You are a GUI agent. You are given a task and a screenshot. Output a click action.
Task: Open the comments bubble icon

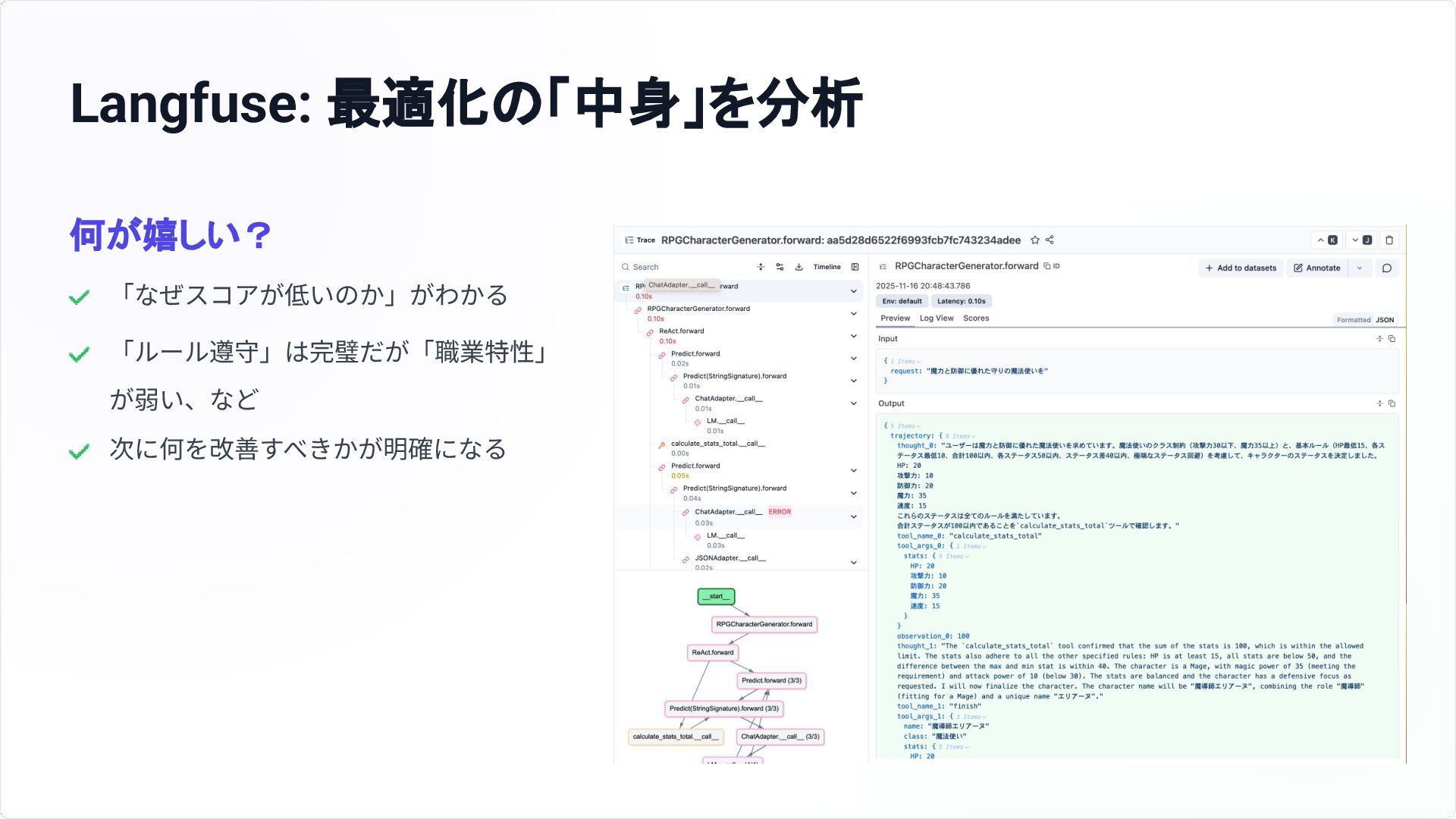pos(1387,268)
